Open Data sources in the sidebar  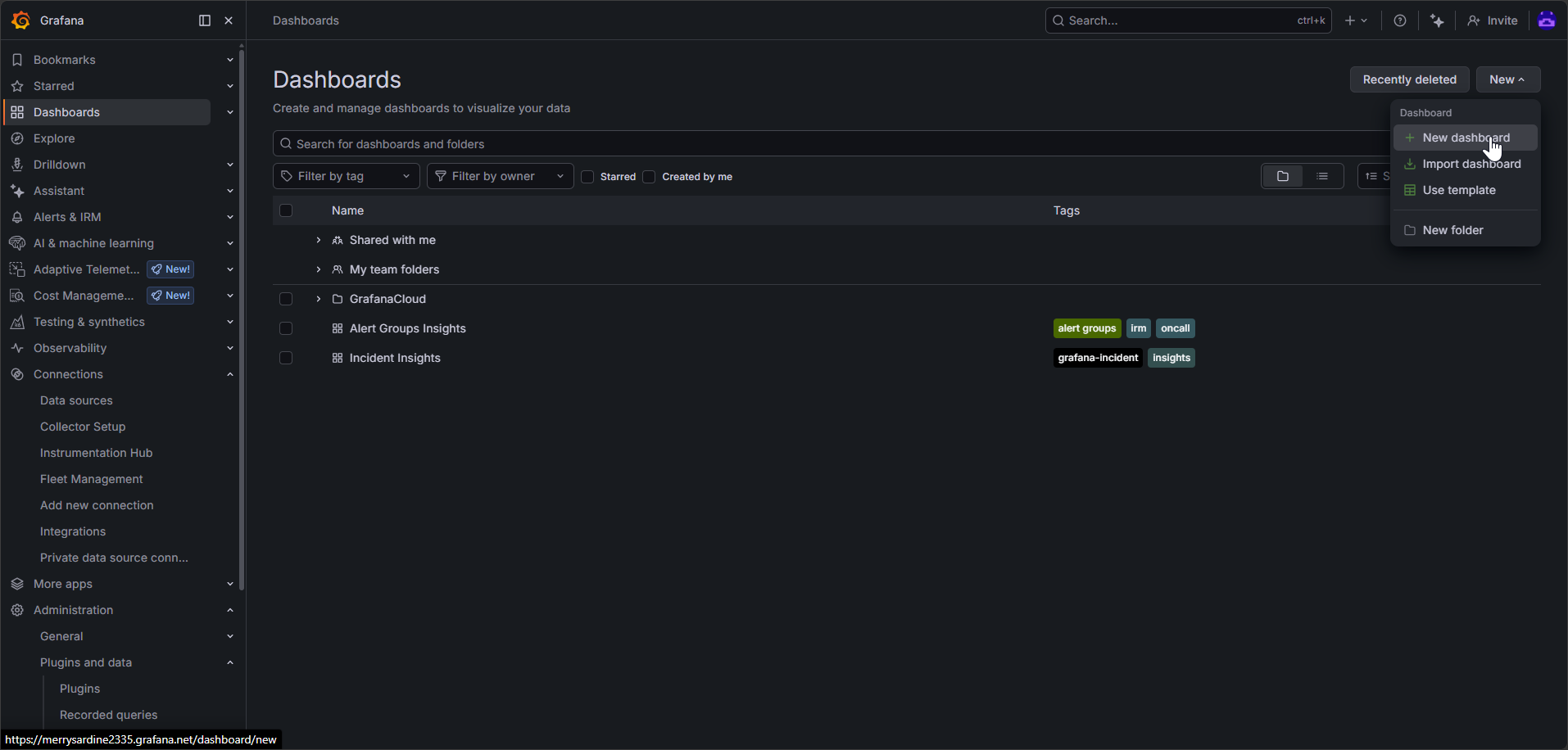click(x=76, y=400)
